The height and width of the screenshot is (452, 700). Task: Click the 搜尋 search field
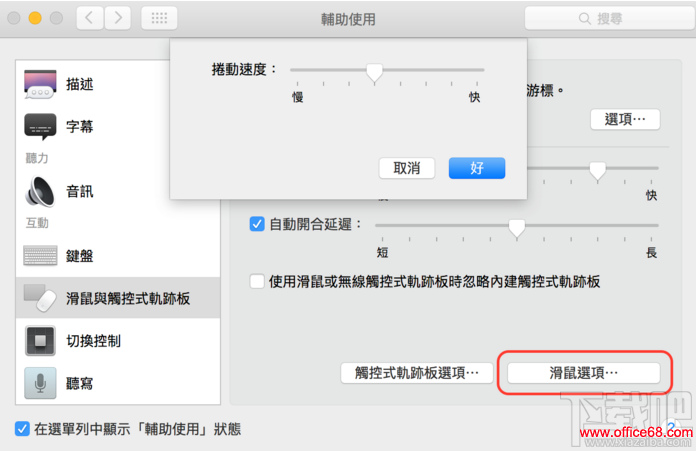pos(609,18)
